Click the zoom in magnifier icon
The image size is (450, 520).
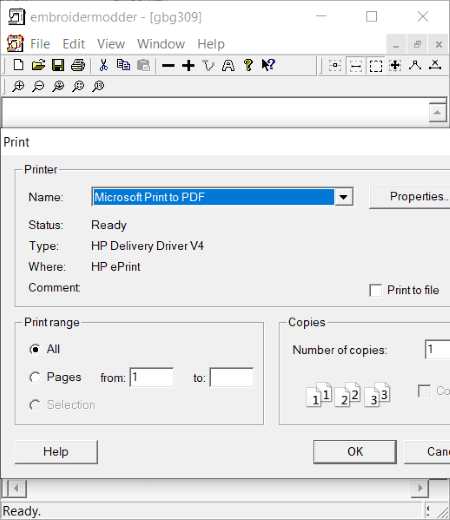(18, 86)
